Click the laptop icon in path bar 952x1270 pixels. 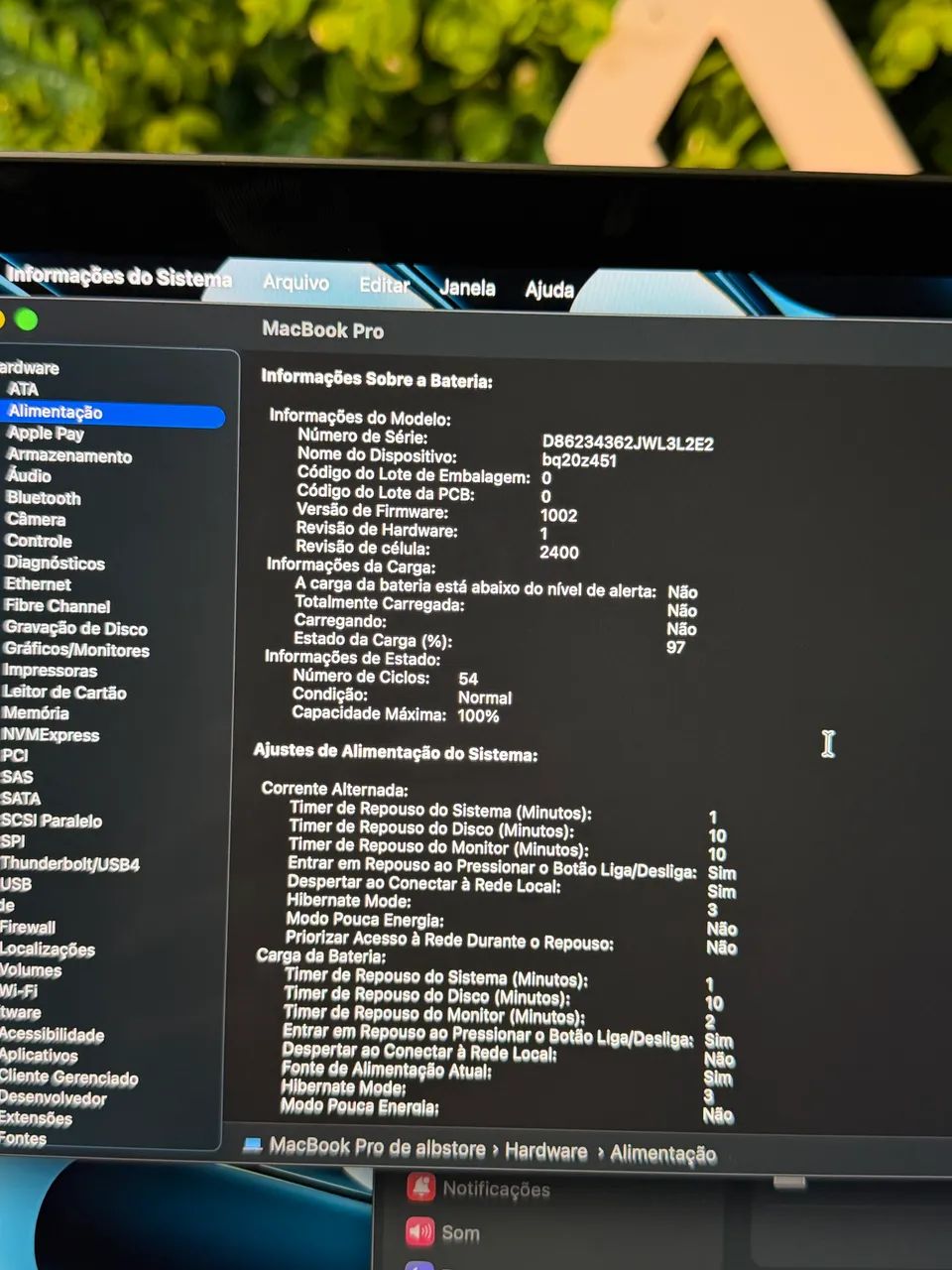(x=253, y=1145)
